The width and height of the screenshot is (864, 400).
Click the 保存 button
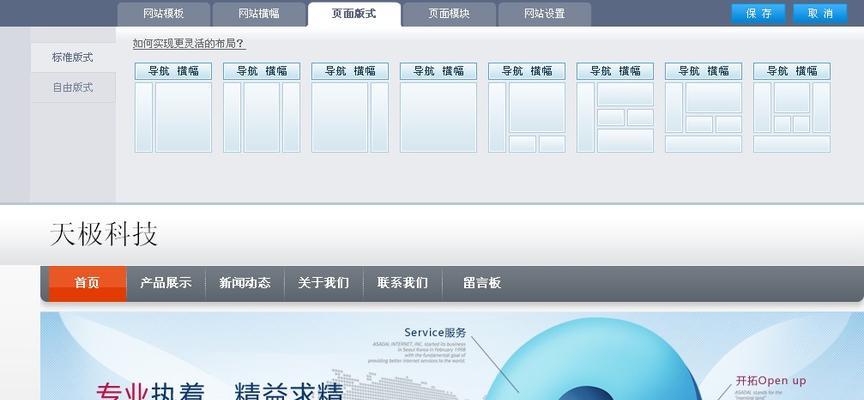[758, 13]
